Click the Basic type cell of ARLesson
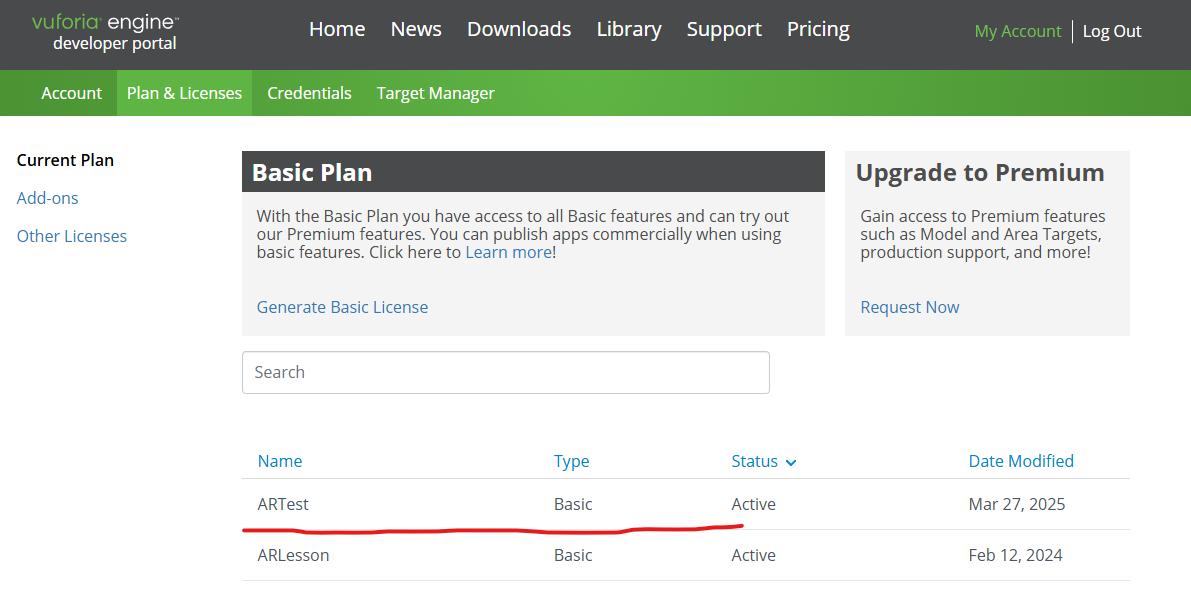This screenshot has width=1191, height=616. [x=573, y=555]
